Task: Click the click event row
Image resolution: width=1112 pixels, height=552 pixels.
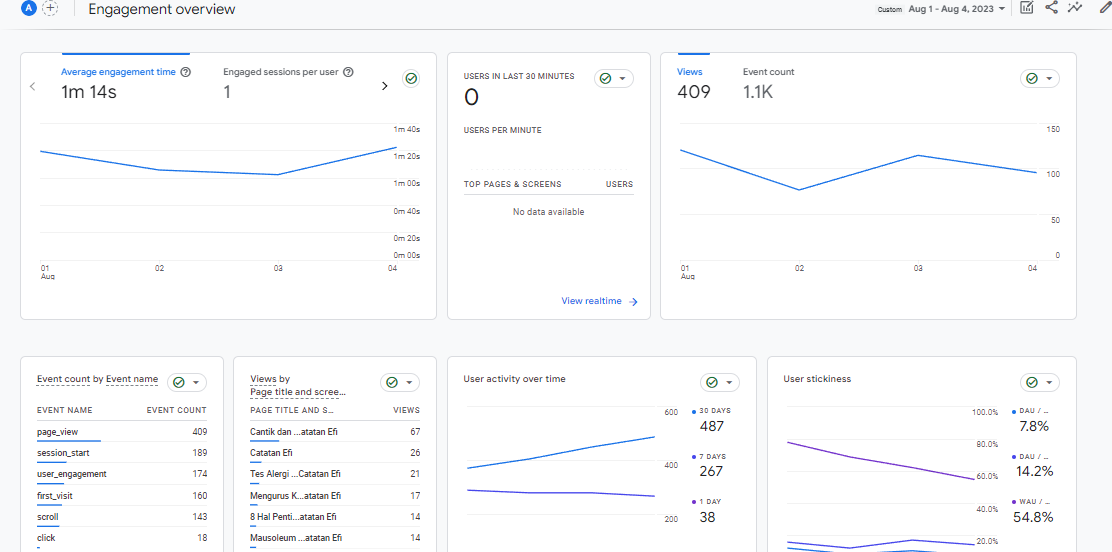Action: point(122,538)
